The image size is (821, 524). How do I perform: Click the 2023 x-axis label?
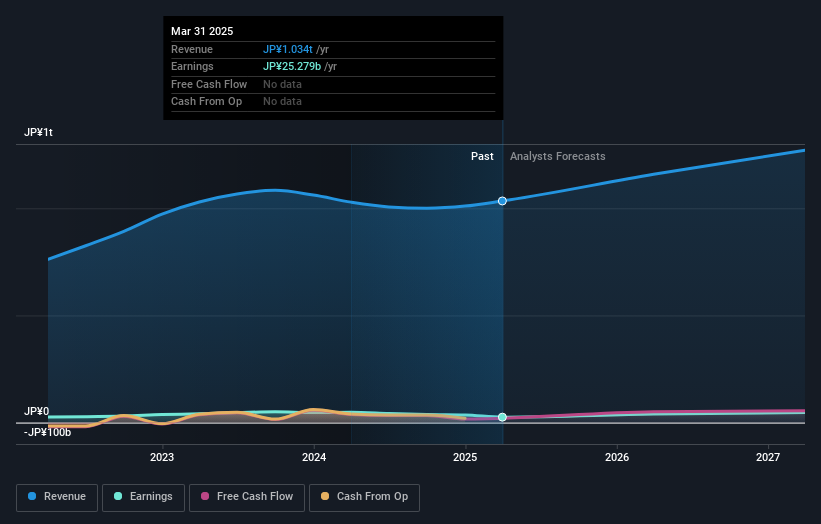tap(162, 457)
